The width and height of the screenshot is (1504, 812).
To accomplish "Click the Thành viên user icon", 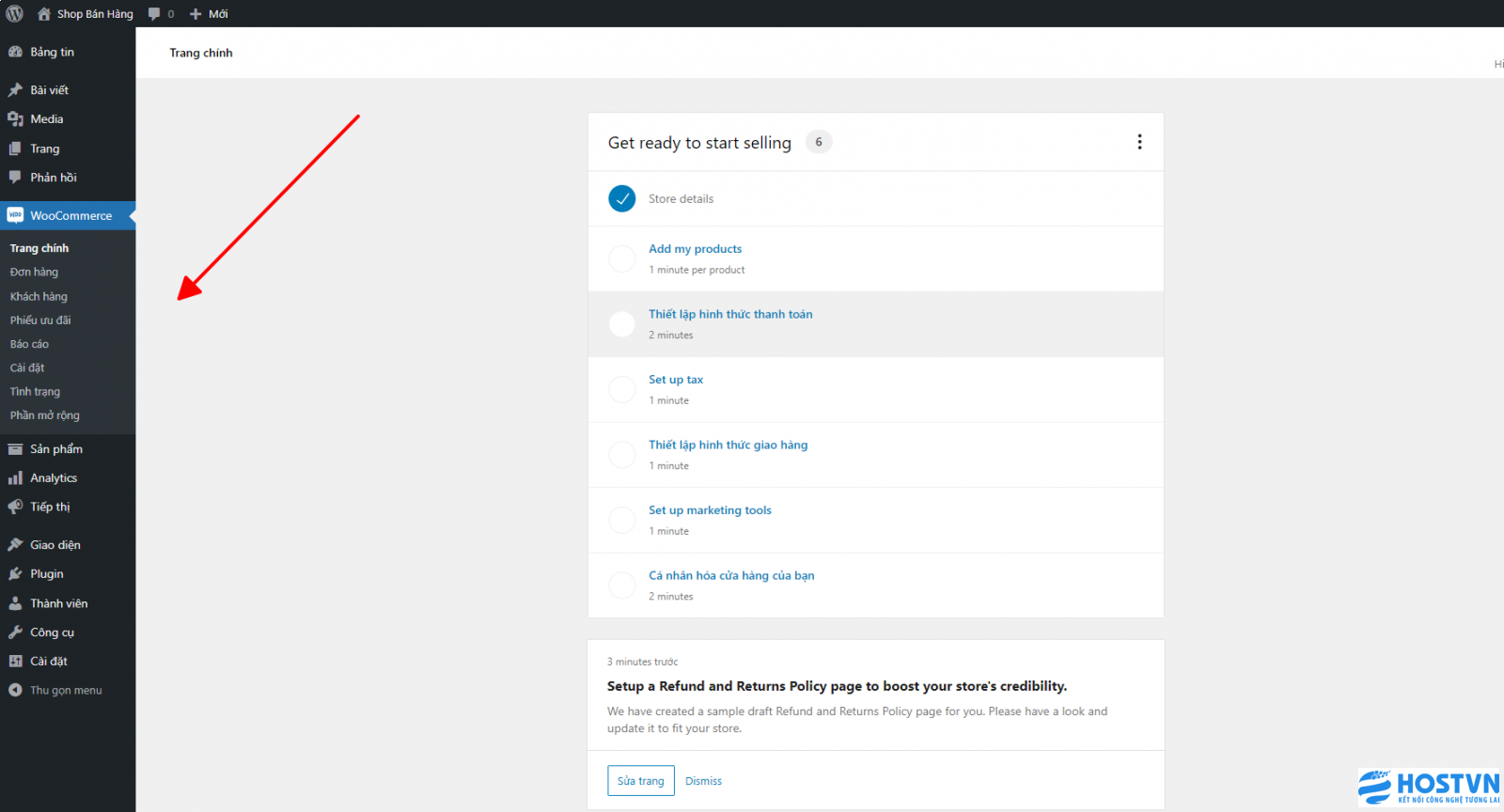I will pos(15,603).
